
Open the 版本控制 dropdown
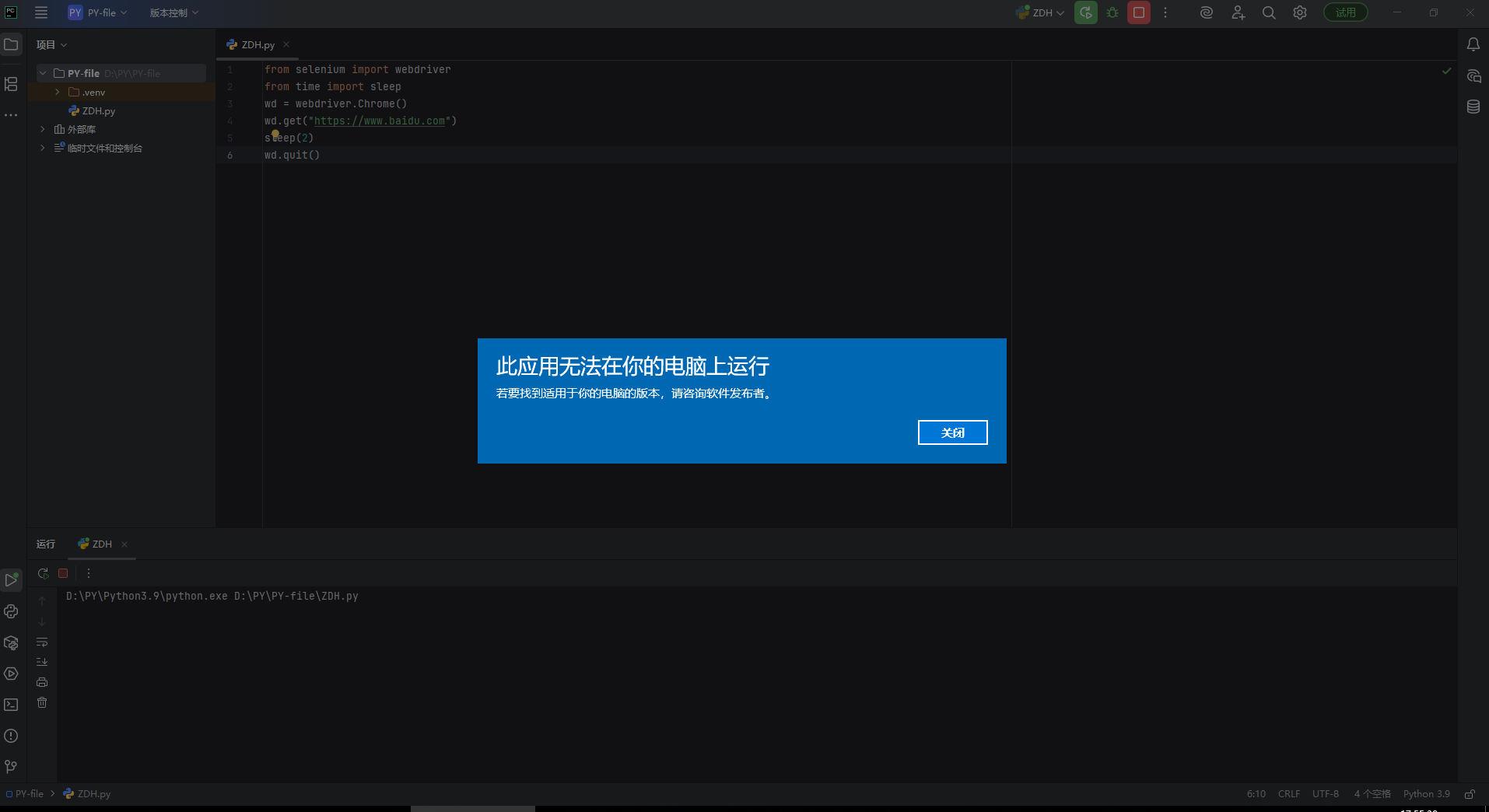(173, 12)
